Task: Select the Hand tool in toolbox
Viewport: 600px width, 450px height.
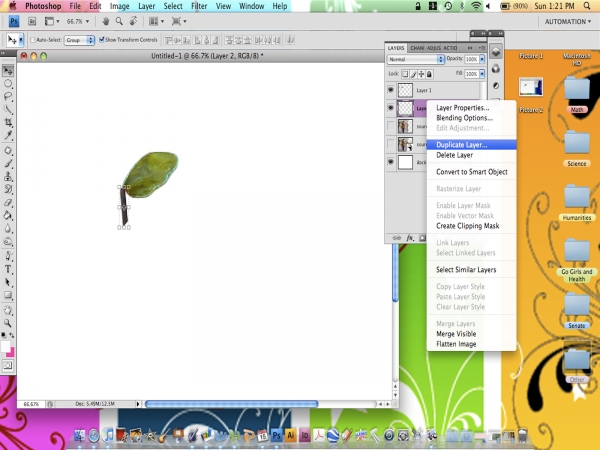Action: point(8,310)
